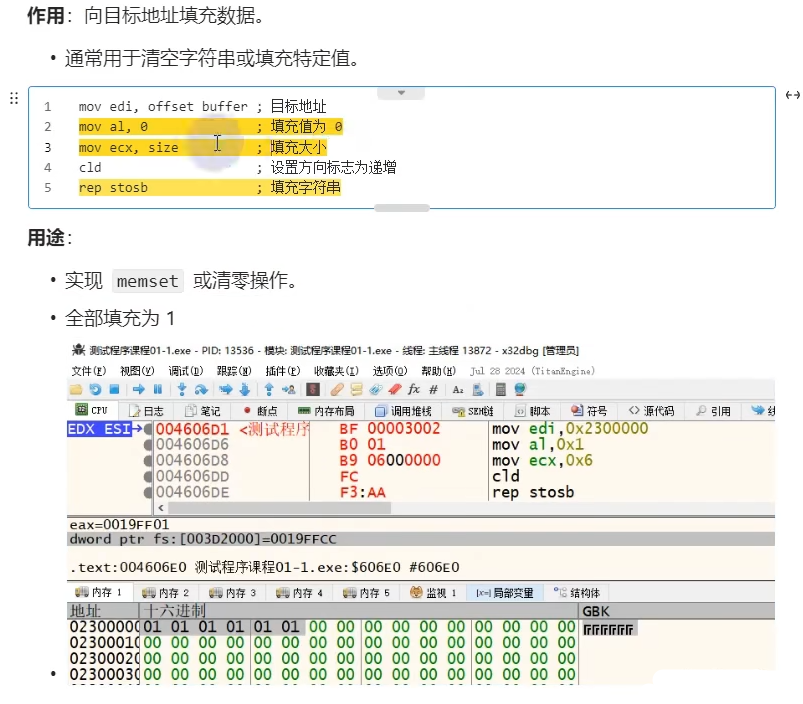Click the restart debugging toolbar icon
803x704 pixels.
point(95,389)
